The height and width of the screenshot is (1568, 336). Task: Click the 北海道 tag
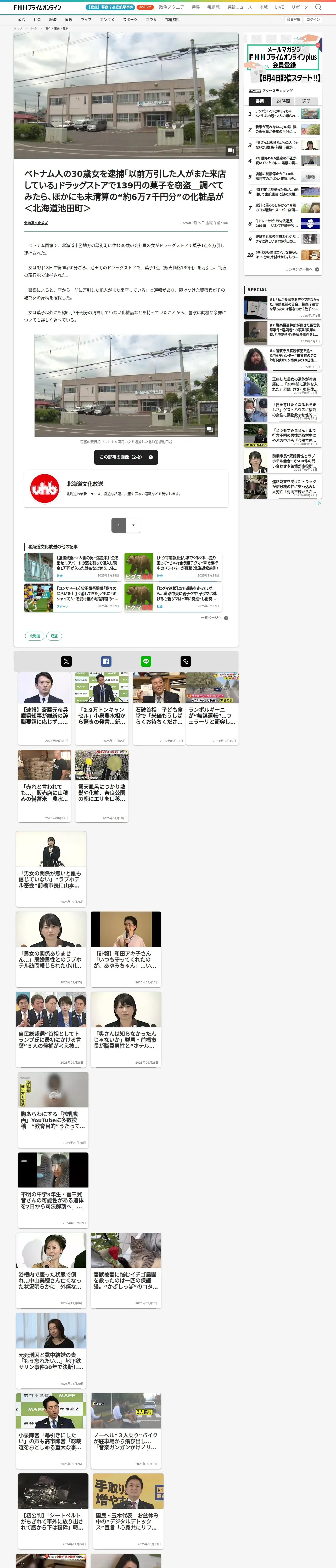(x=35, y=636)
